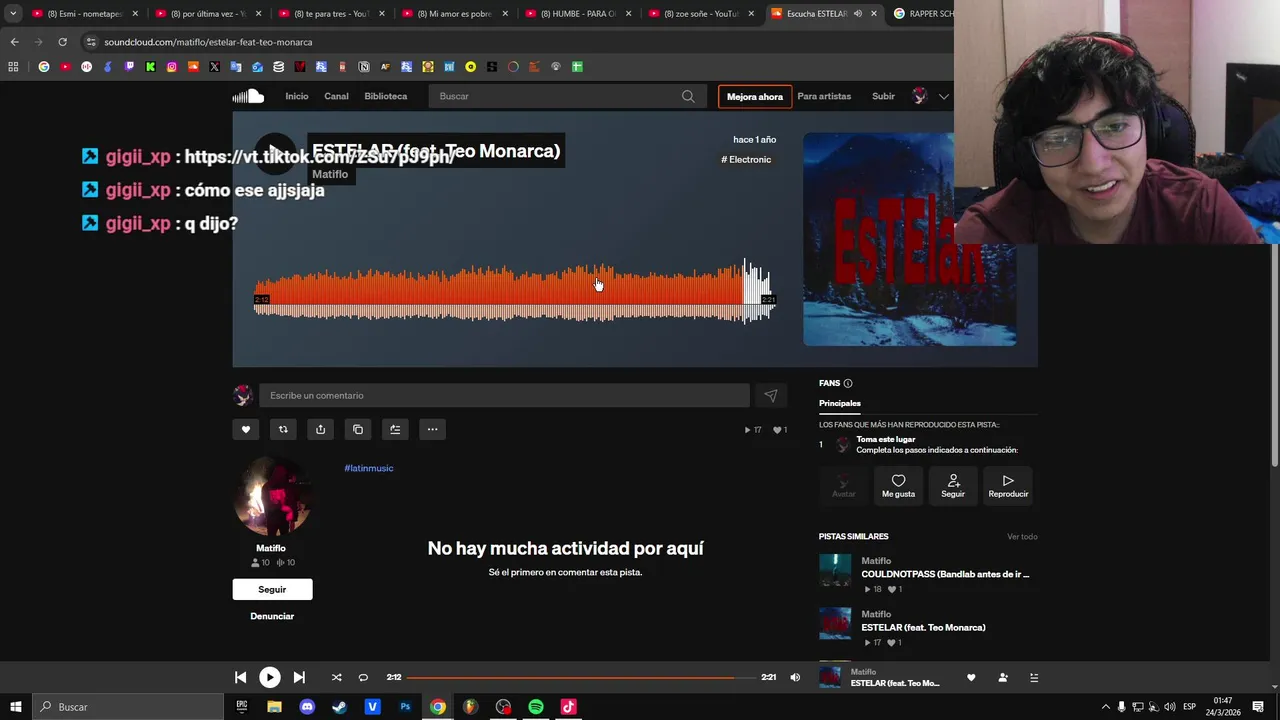The width and height of the screenshot is (1280, 720).
Task: Expand the Chrome tab search dropdown
Action: click(x=12, y=14)
